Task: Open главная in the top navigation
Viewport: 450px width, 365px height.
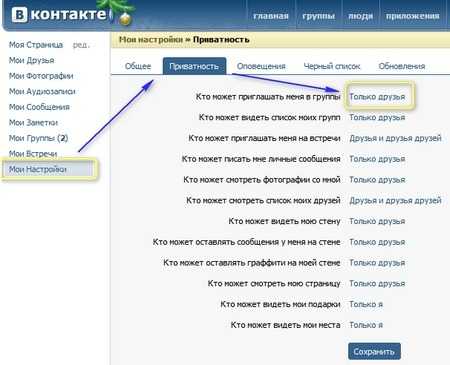Action: pyautogui.click(x=271, y=16)
